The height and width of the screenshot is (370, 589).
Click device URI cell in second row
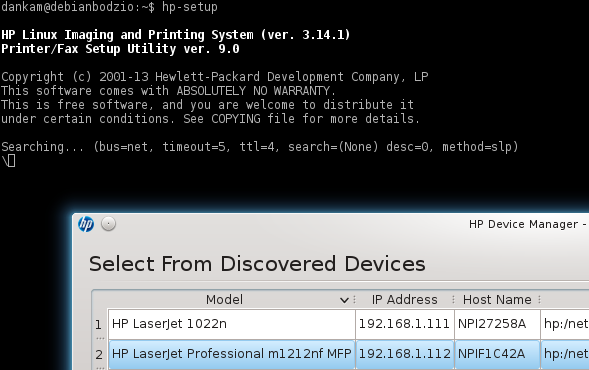click(x=565, y=354)
